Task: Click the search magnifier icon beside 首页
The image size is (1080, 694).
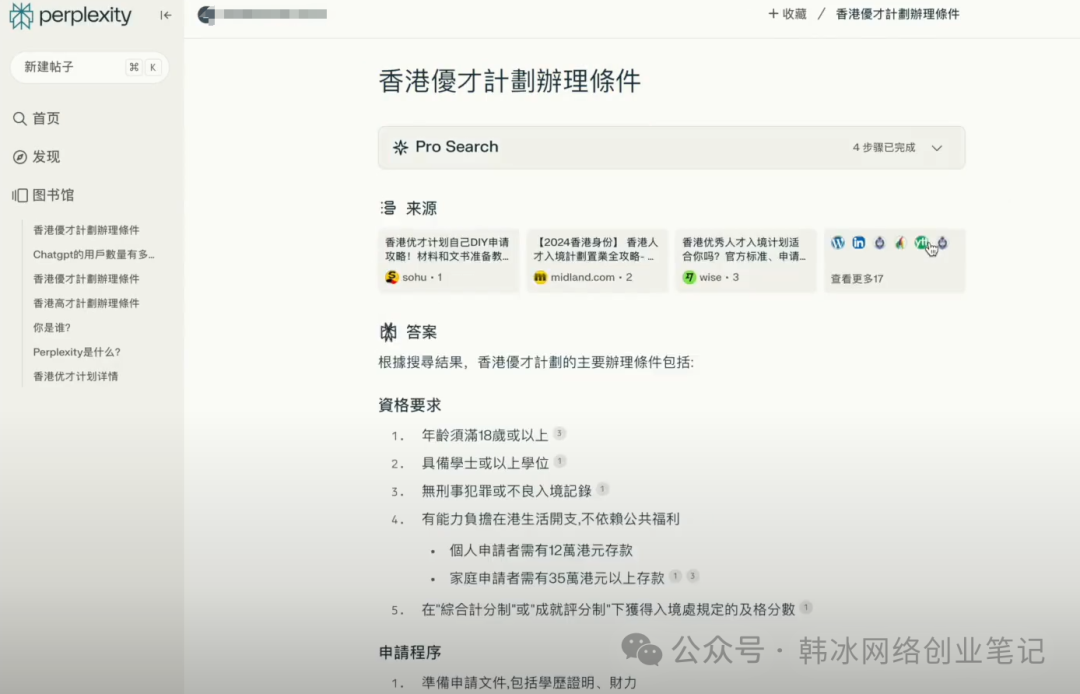Action: click(19, 118)
